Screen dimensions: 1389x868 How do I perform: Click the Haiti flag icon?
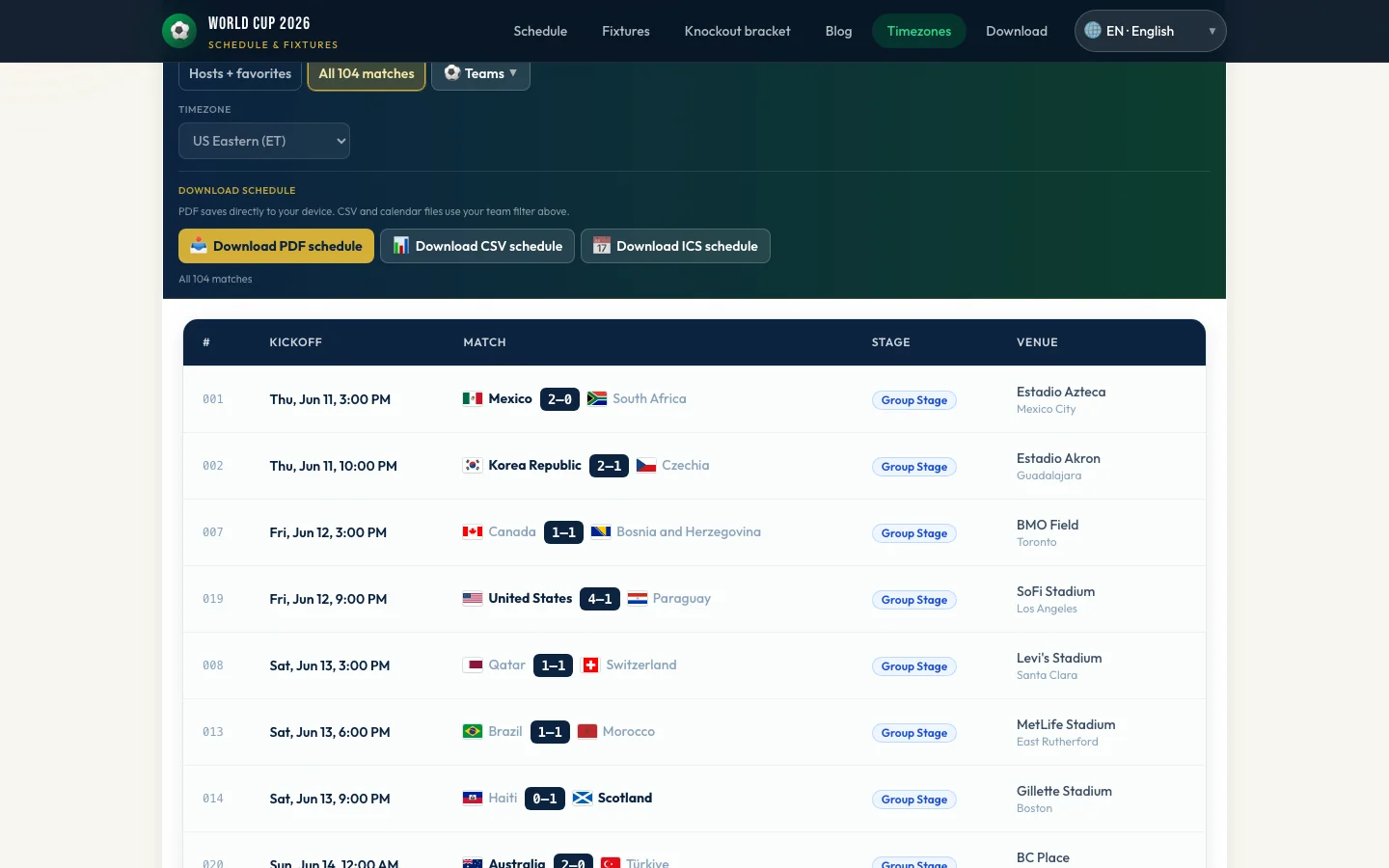pos(473,798)
